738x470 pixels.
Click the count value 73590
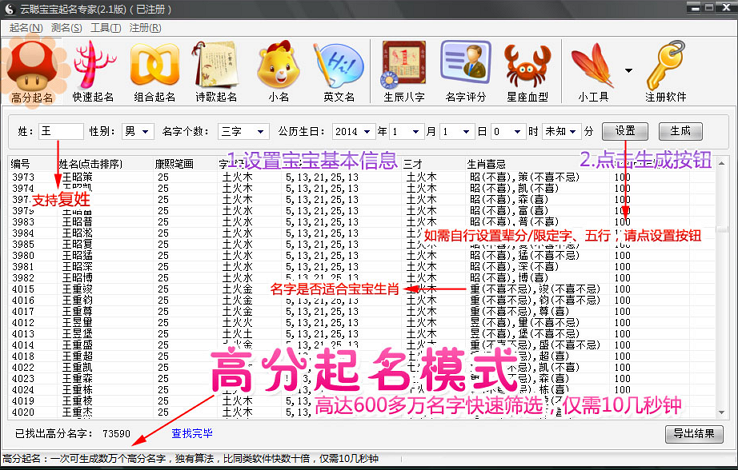pyautogui.click(x=117, y=433)
